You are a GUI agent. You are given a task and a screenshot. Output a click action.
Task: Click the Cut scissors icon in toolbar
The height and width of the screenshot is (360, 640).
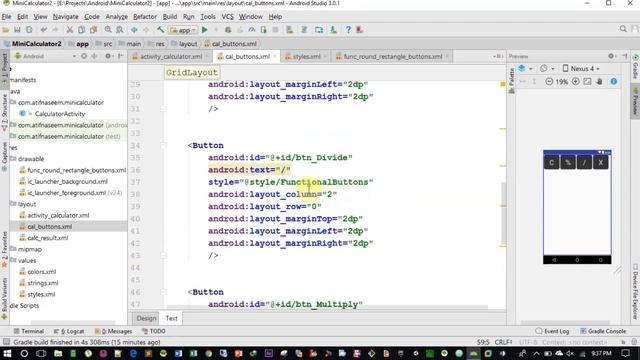pyautogui.click(x=69, y=30)
